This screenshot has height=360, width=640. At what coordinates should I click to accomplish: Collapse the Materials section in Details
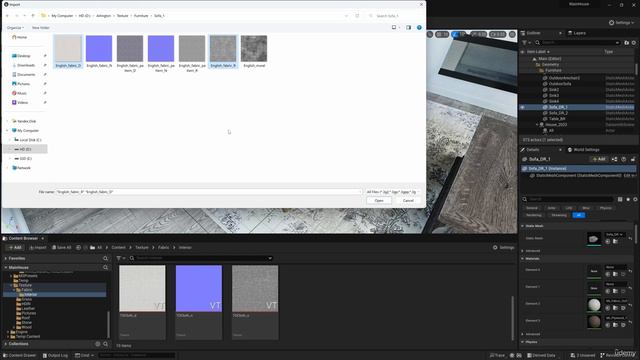coord(522,259)
